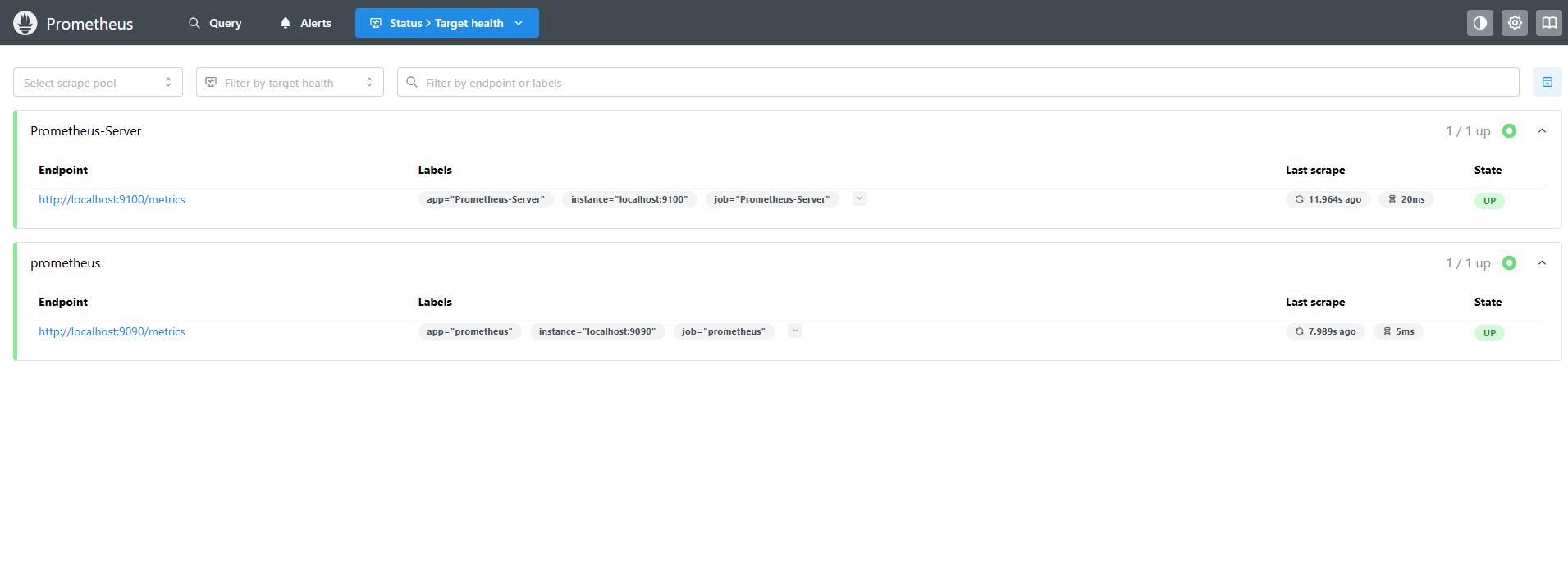
Task: Open the Query page
Action: click(215, 23)
